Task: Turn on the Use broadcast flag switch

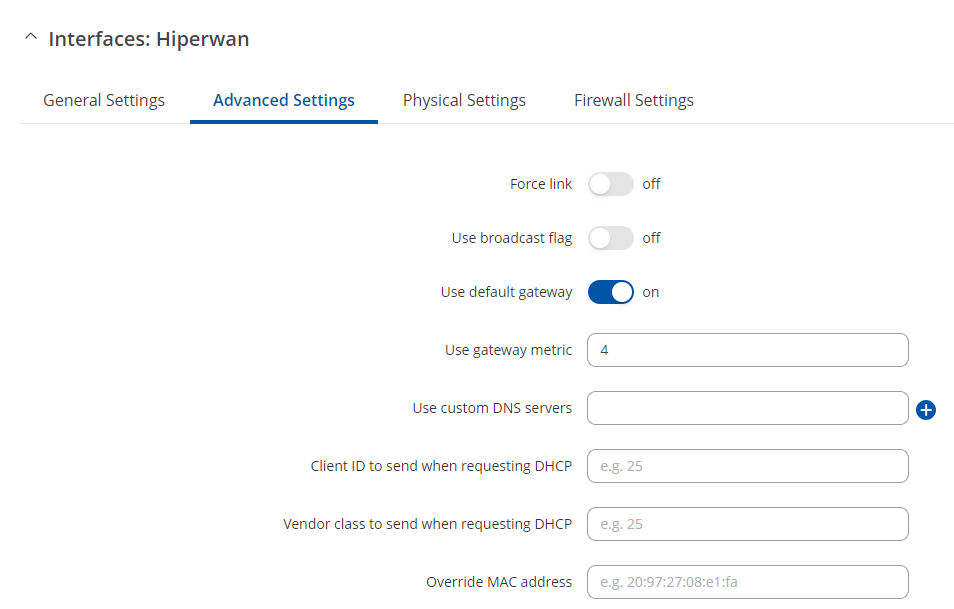Action: pyautogui.click(x=610, y=238)
